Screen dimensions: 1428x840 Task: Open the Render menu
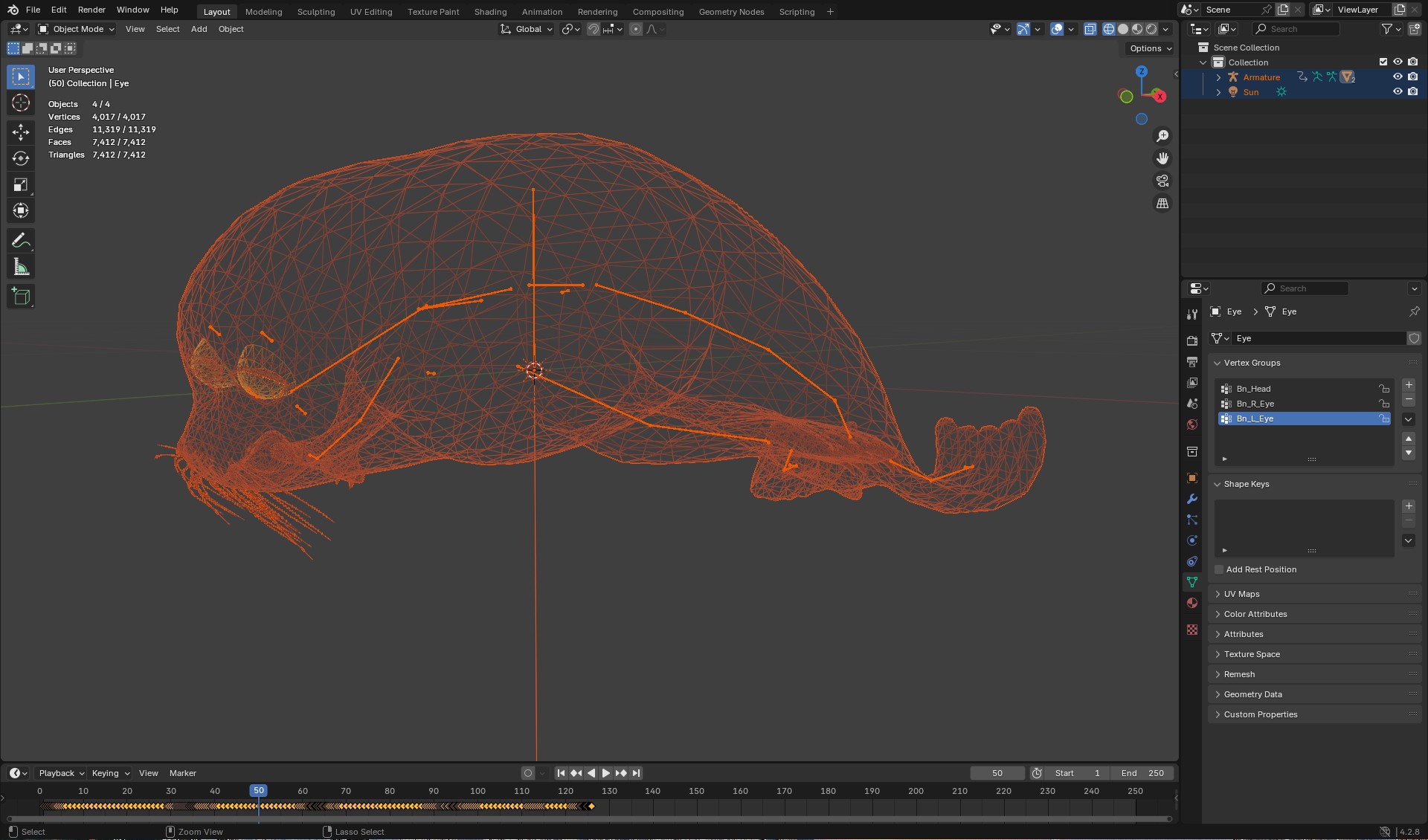coord(91,10)
